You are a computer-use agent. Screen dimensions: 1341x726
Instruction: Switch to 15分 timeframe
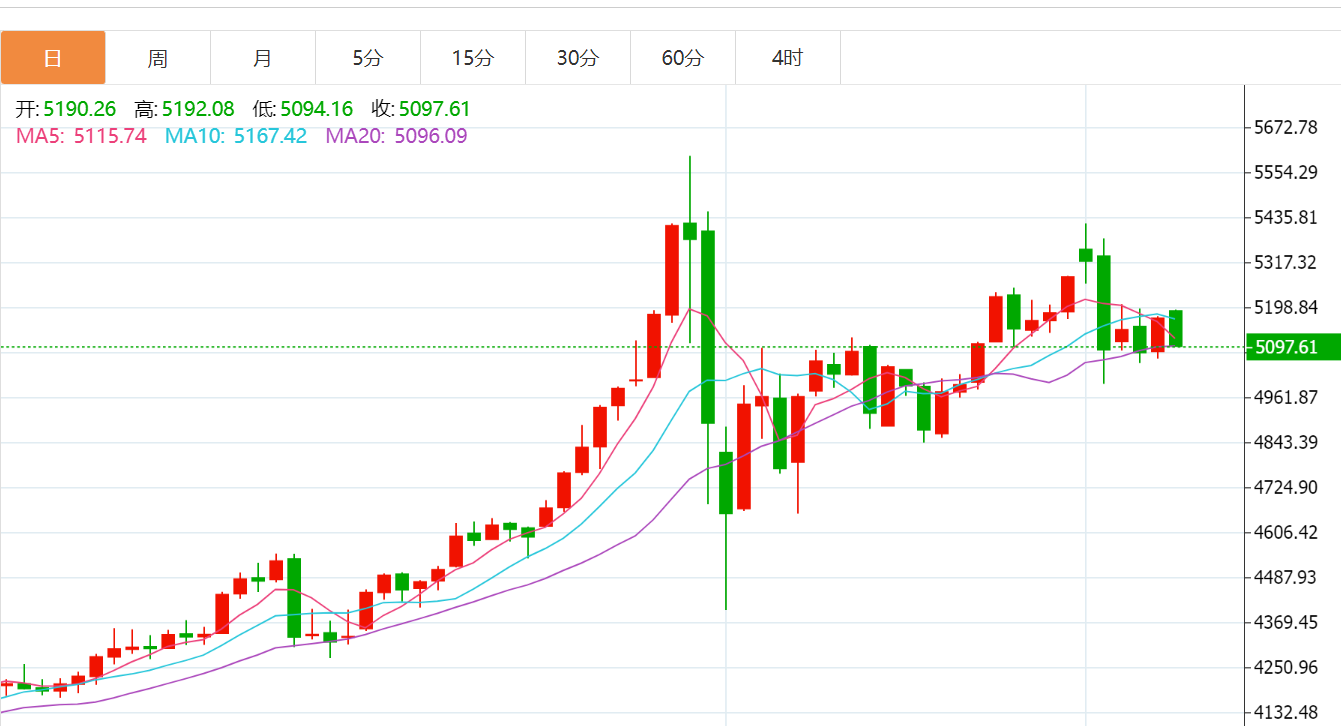(473, 58)
